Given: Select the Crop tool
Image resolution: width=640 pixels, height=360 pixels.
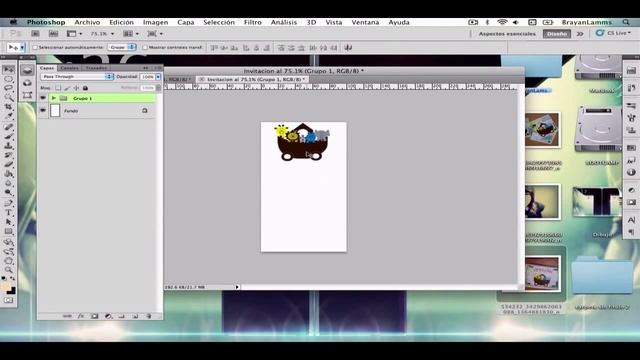Looking at the screenshot, I should (x=8, y=107).
